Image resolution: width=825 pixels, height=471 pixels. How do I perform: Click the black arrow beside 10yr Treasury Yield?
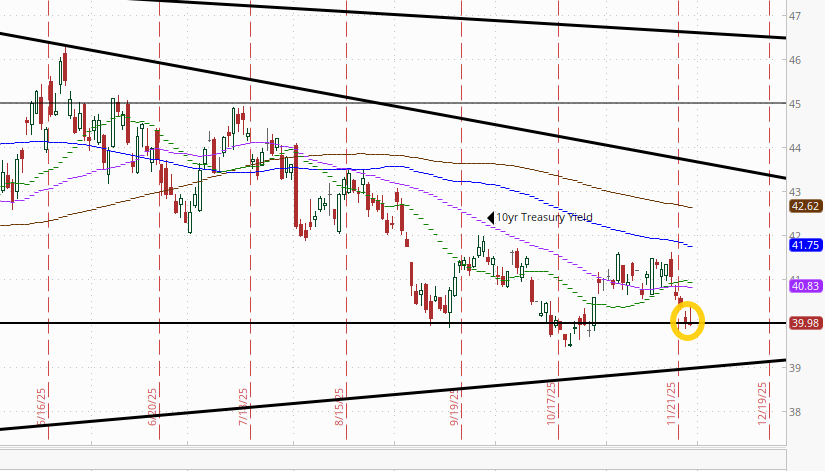click(491, 217)
